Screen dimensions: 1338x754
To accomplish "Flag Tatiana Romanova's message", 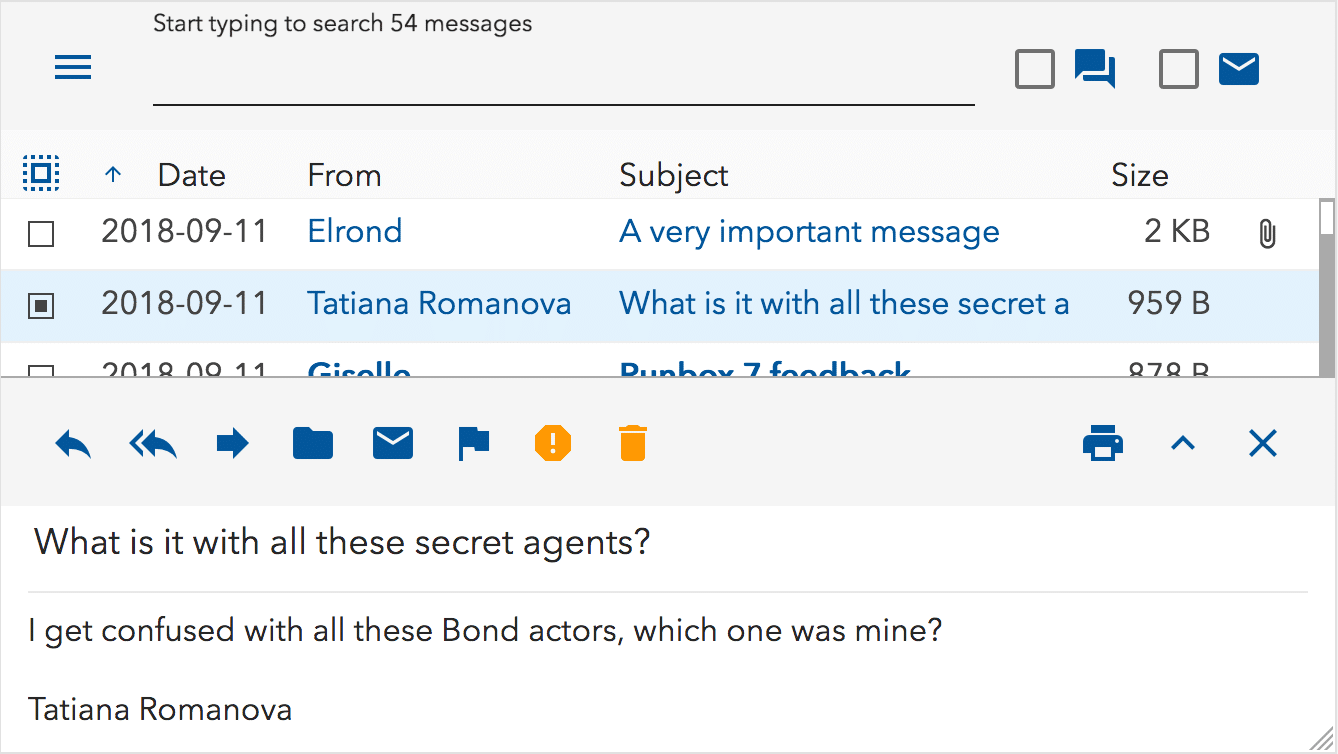I will [x=472, y=443].
